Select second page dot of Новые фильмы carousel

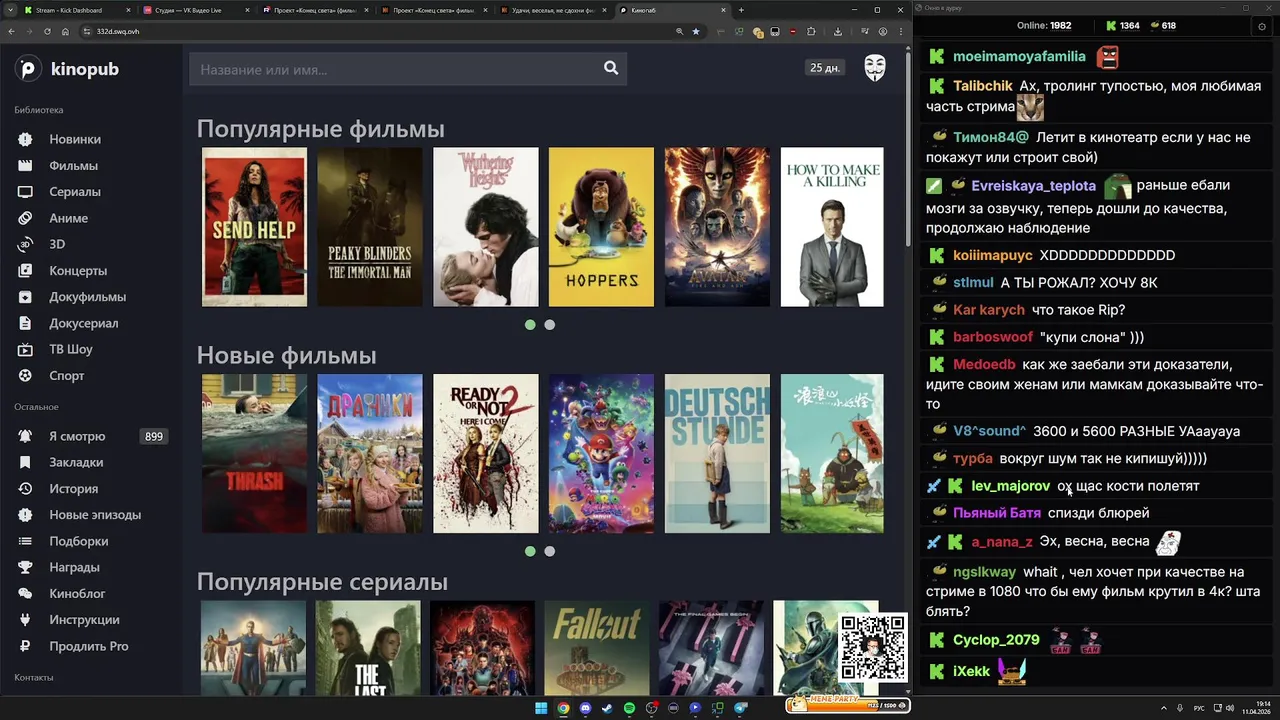click(549, 551)
